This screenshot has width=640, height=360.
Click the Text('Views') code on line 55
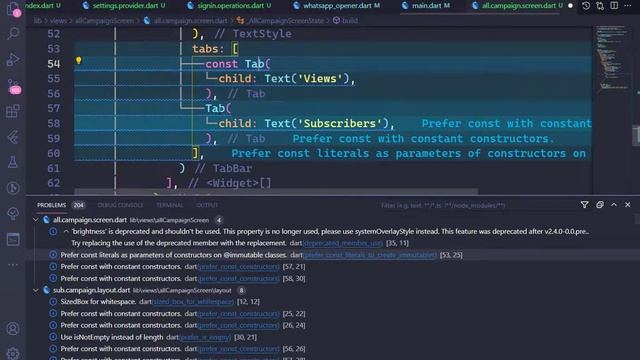(307, 78)
